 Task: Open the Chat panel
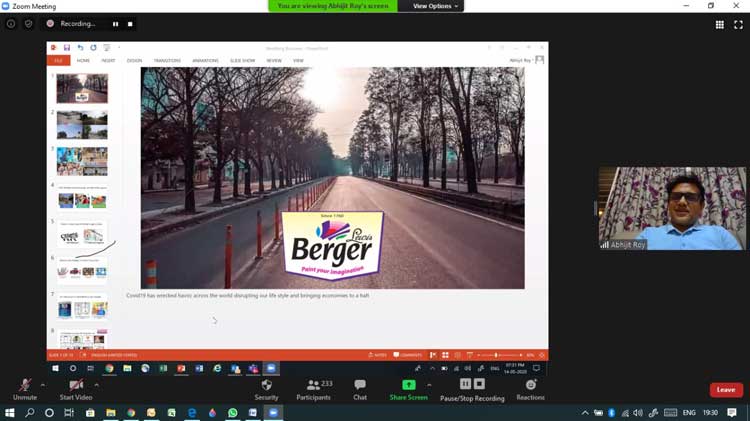click(x=360, y=389)
